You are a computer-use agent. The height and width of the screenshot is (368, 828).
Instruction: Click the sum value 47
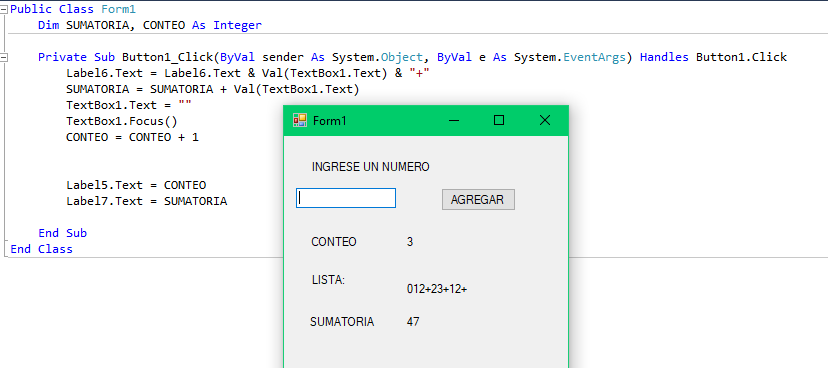(413, 322)
